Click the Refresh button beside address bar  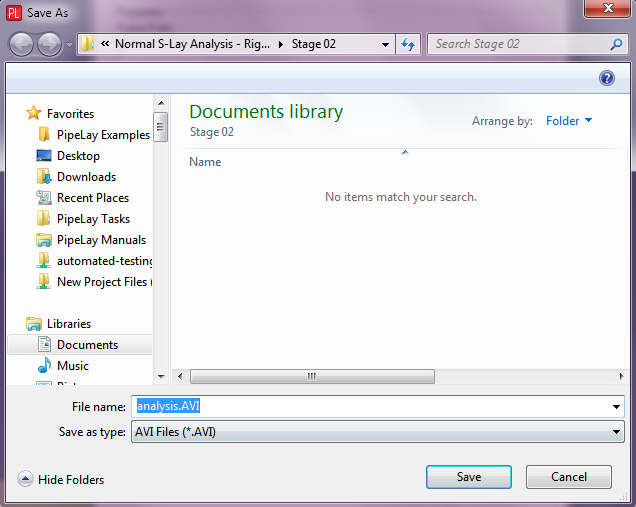408,45
